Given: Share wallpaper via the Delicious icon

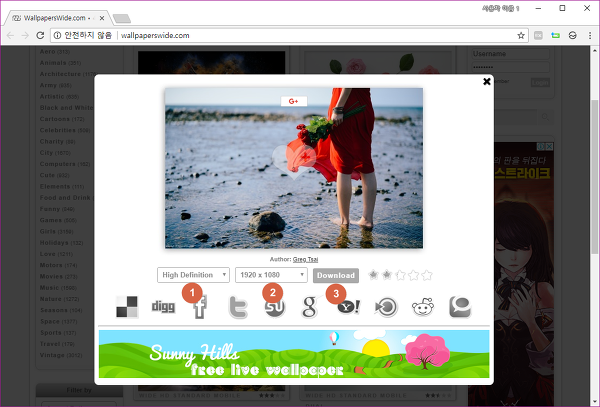Looking at the screenshot, I should pos(127,307).
